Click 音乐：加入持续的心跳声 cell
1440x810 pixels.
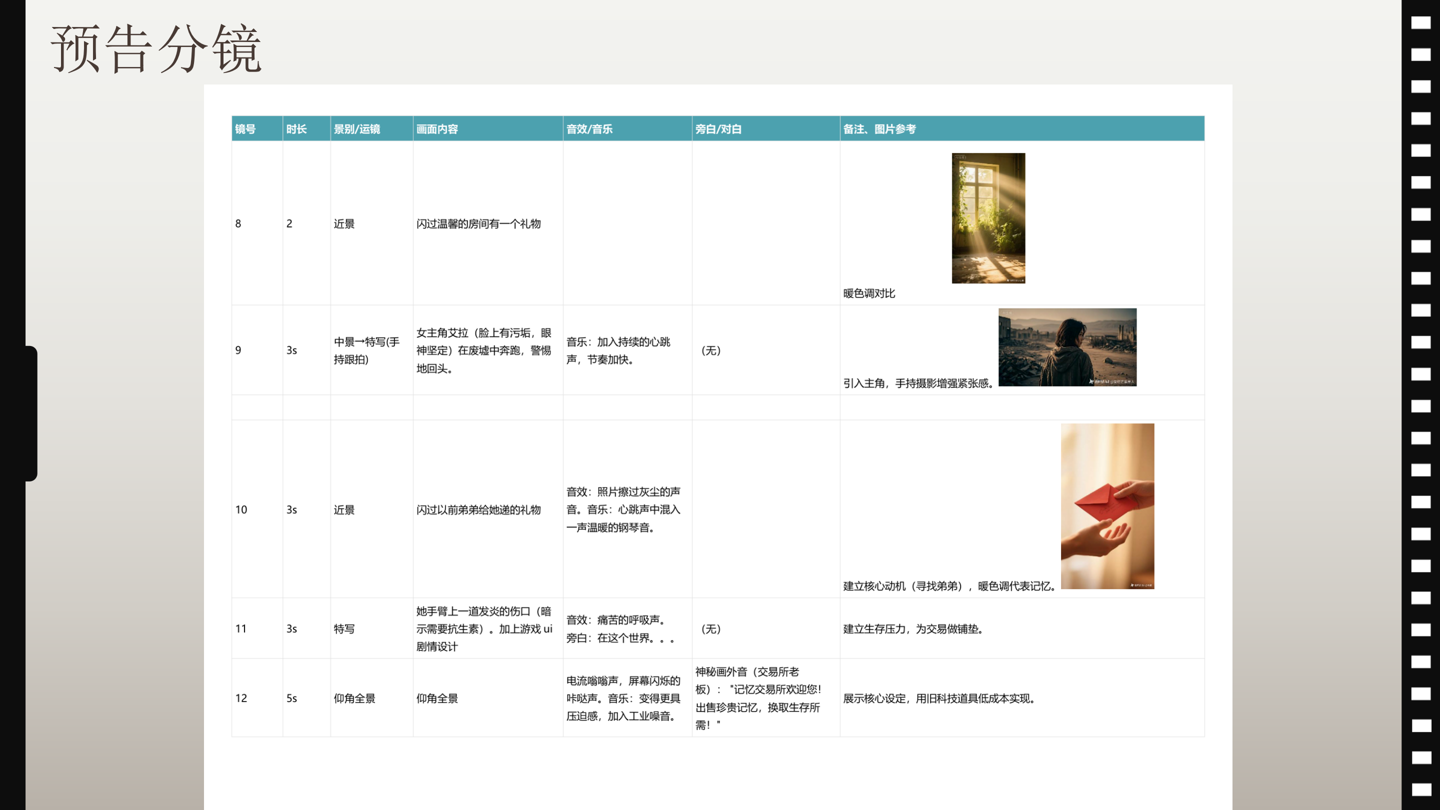click(x=627, y=350)
